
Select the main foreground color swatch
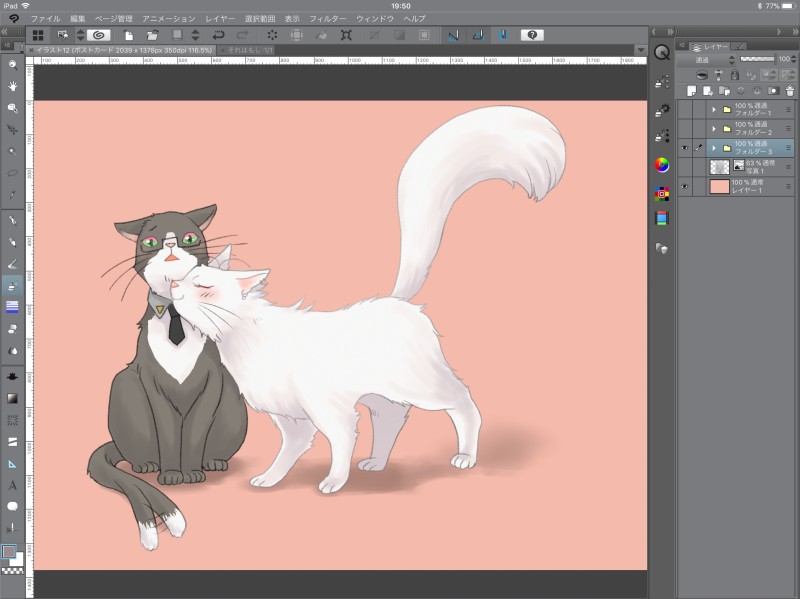click(9, 551)
